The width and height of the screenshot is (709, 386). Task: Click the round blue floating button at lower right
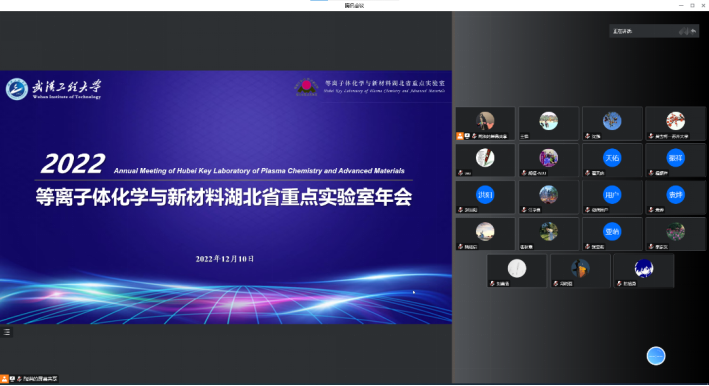(656, 356)
